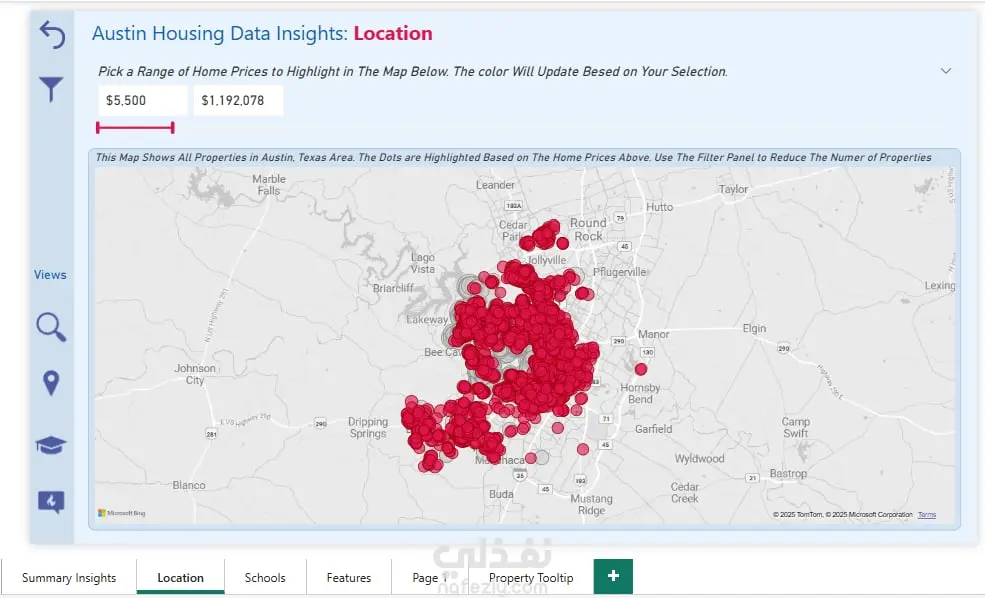Switch to the Summary Insights tab

[69, 578]
